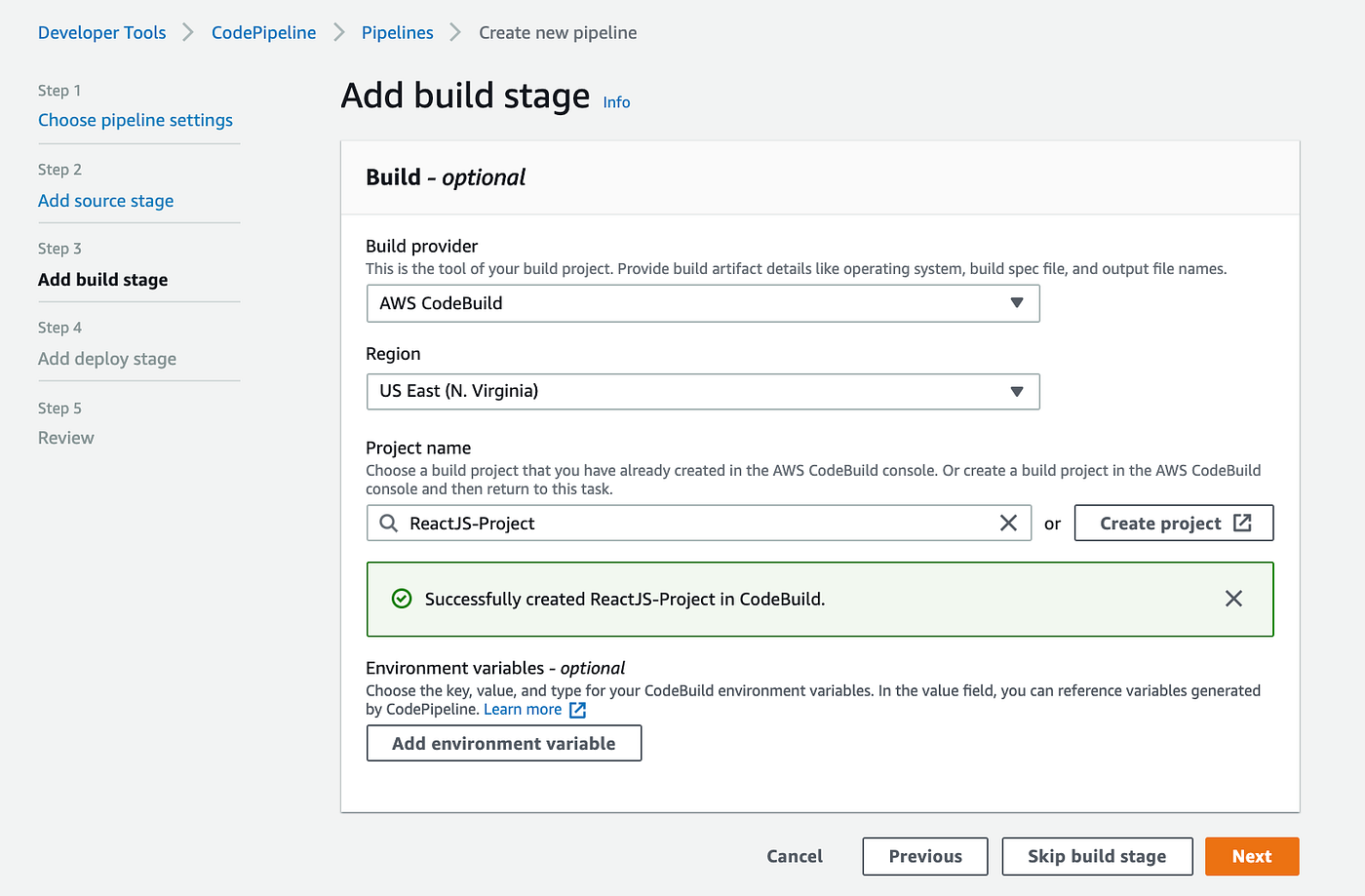Open the Info link beside heading
The height and width of the screenshot is (896, 1365).
click(x=616, y=102)
